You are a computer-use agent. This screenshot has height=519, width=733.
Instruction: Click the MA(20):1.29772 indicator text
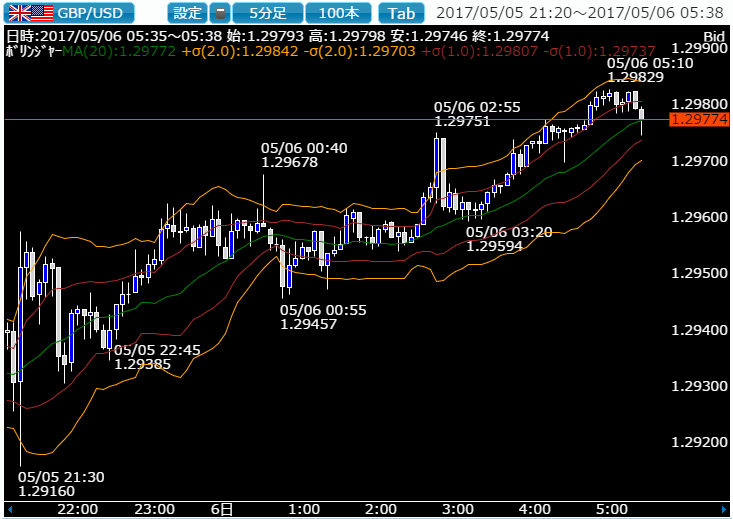coord(119,51)
